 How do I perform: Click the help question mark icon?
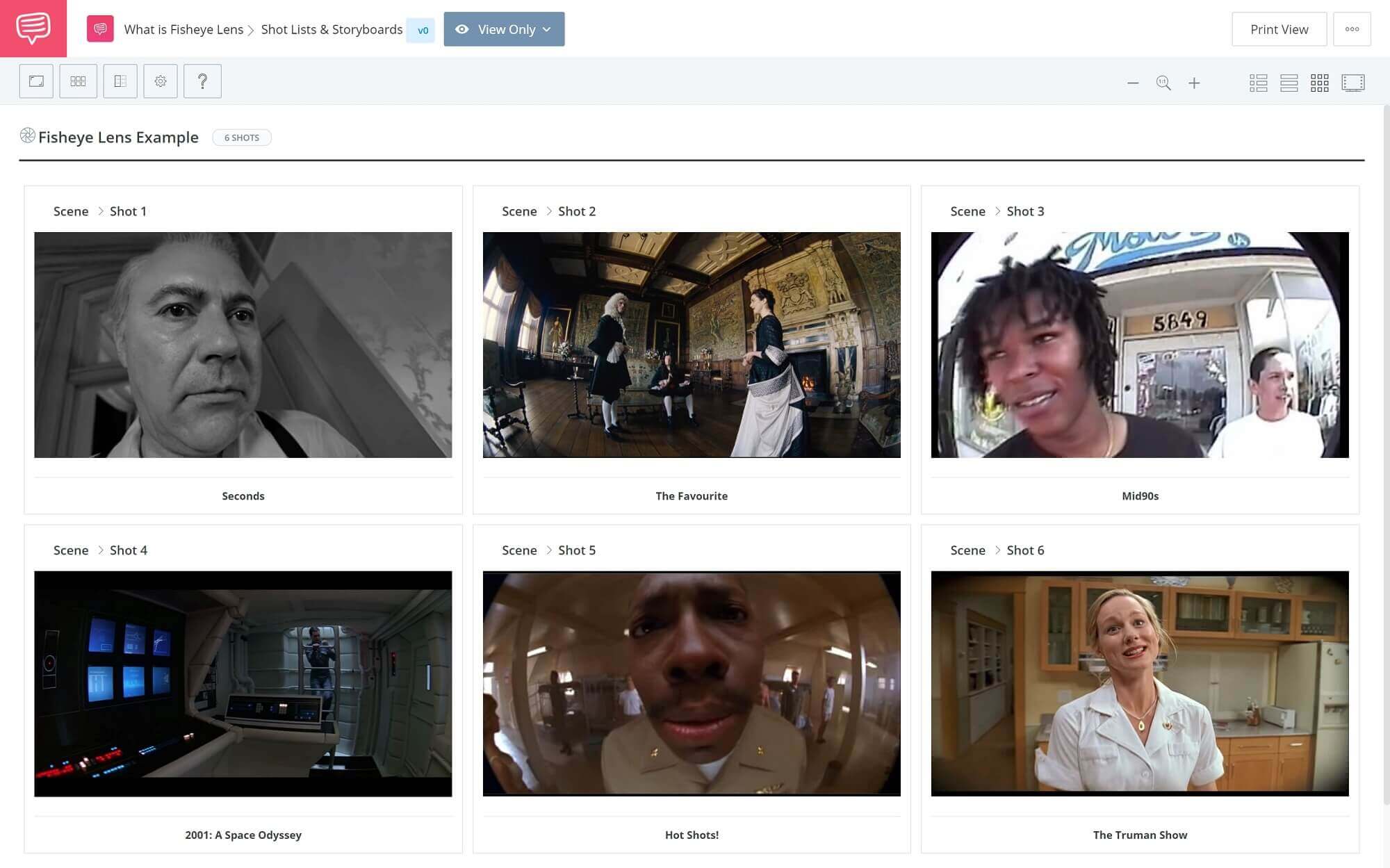(x=202, y=81)
